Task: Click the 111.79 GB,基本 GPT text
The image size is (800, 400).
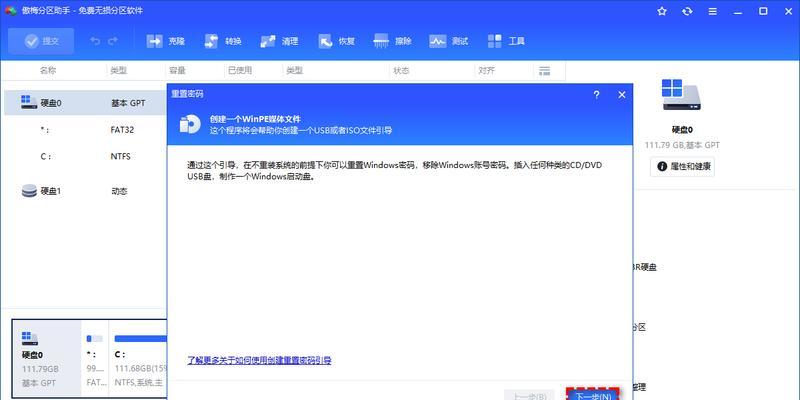Action: 682,145
